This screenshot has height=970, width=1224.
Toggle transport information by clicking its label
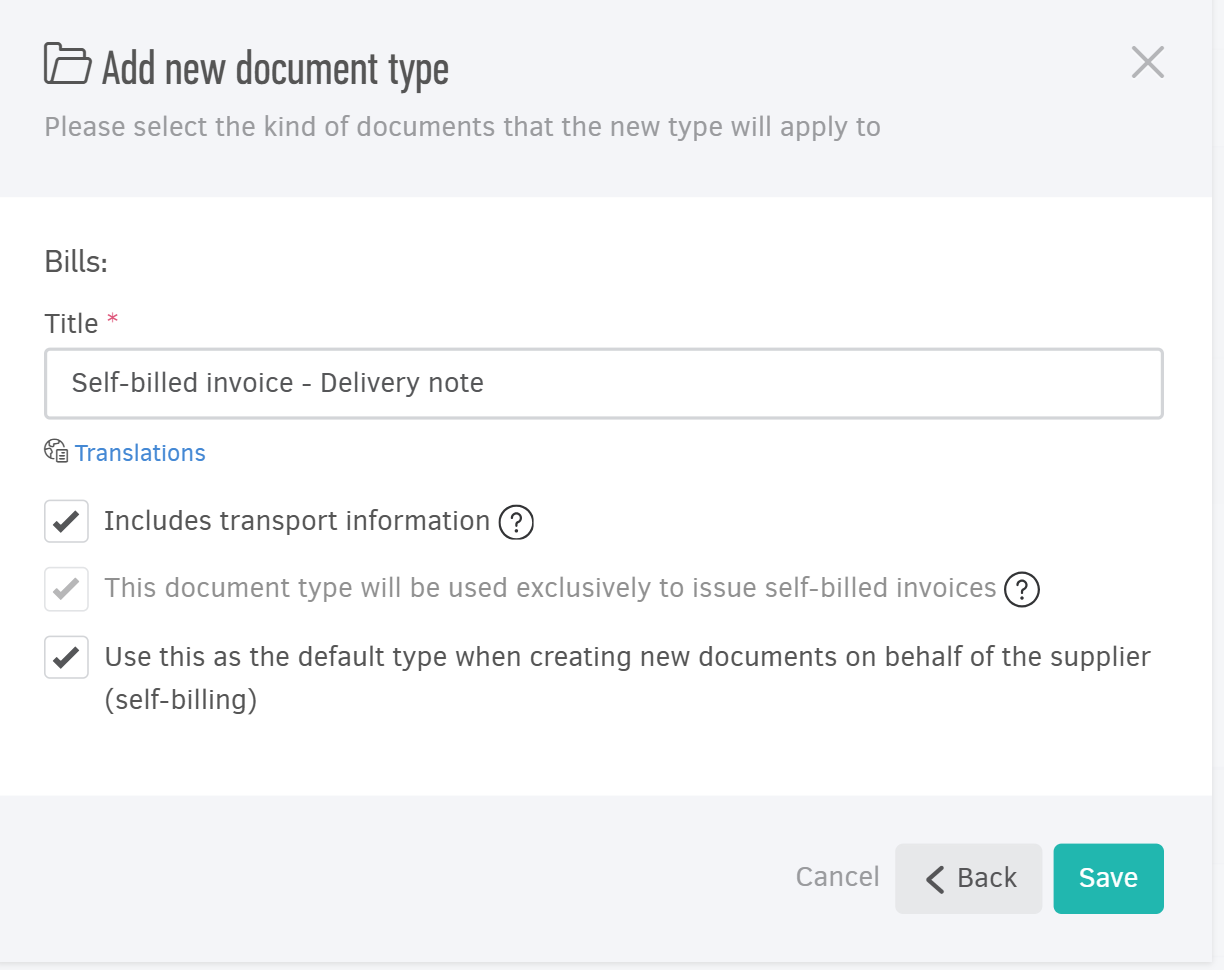[294, 521]
